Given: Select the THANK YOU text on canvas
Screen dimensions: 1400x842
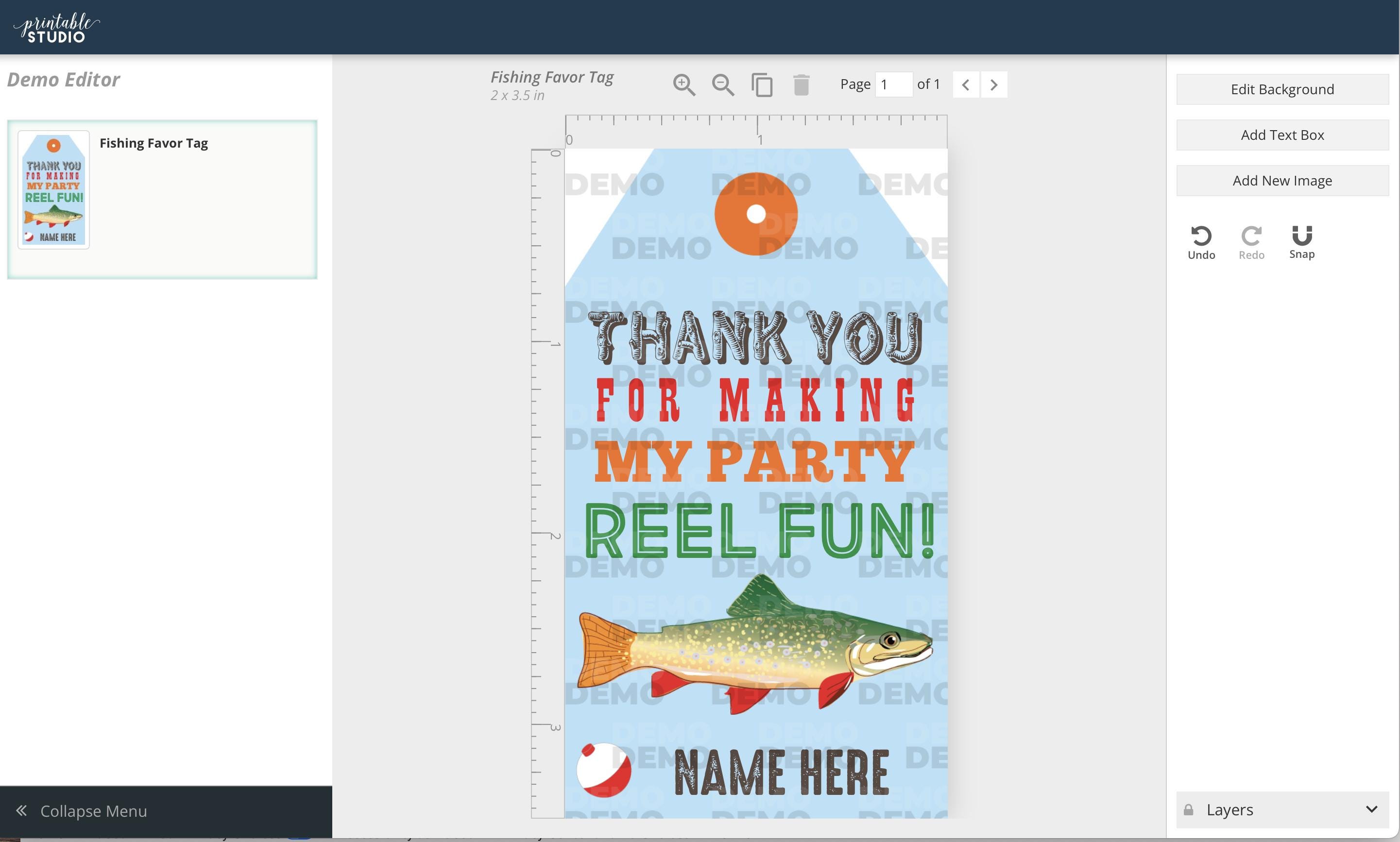Looking at the screenshot, I should point(755,337).
